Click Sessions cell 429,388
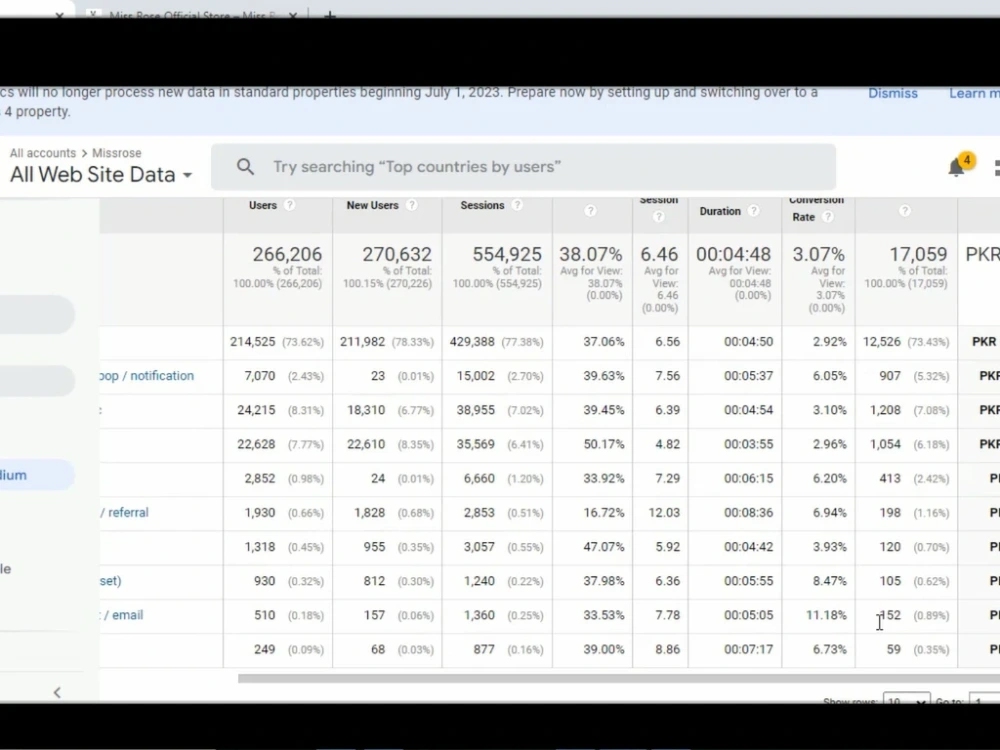Screen dimensions: 1000x750 tap(472, 342)
